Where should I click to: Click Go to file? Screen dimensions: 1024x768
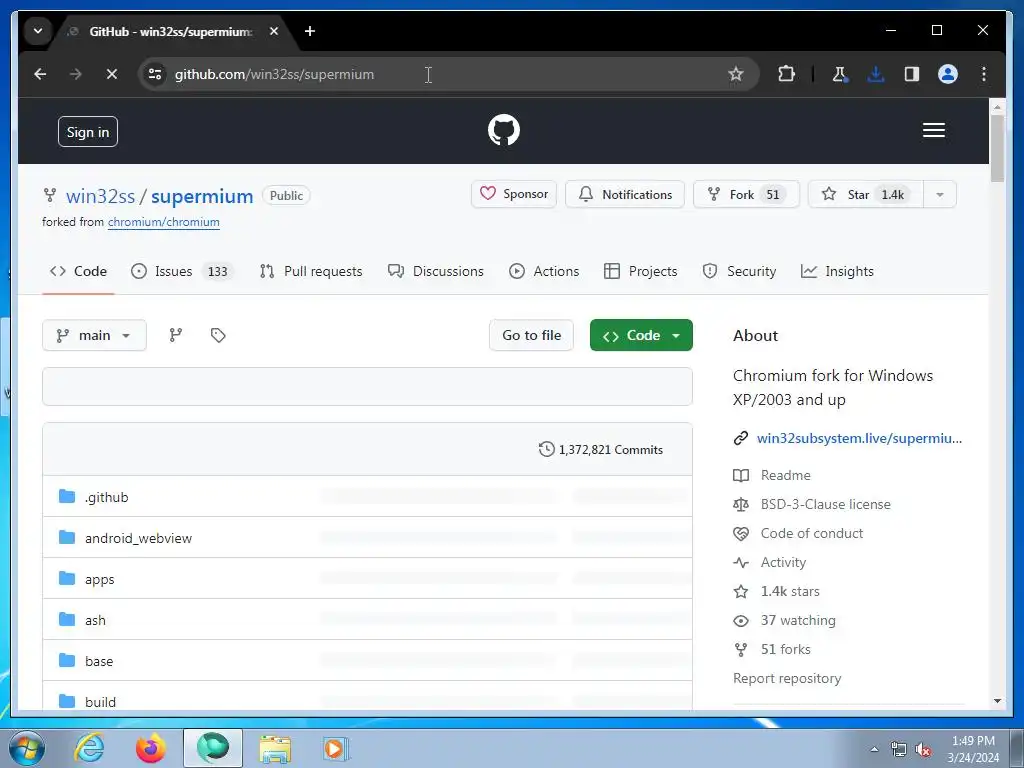pyautogui.click(x=532, y=335)
